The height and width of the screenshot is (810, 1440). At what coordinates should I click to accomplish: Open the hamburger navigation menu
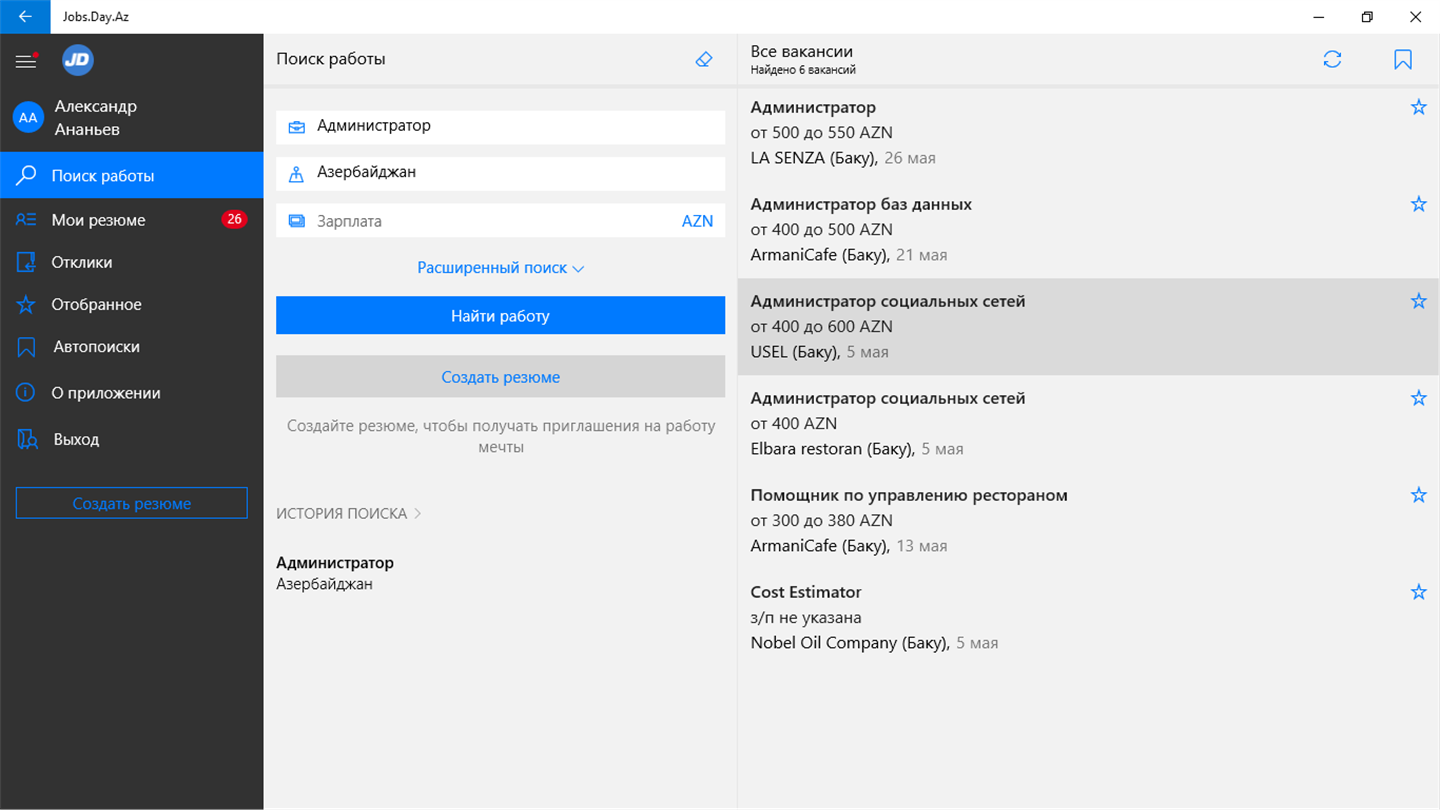click(x=25, y=61)
